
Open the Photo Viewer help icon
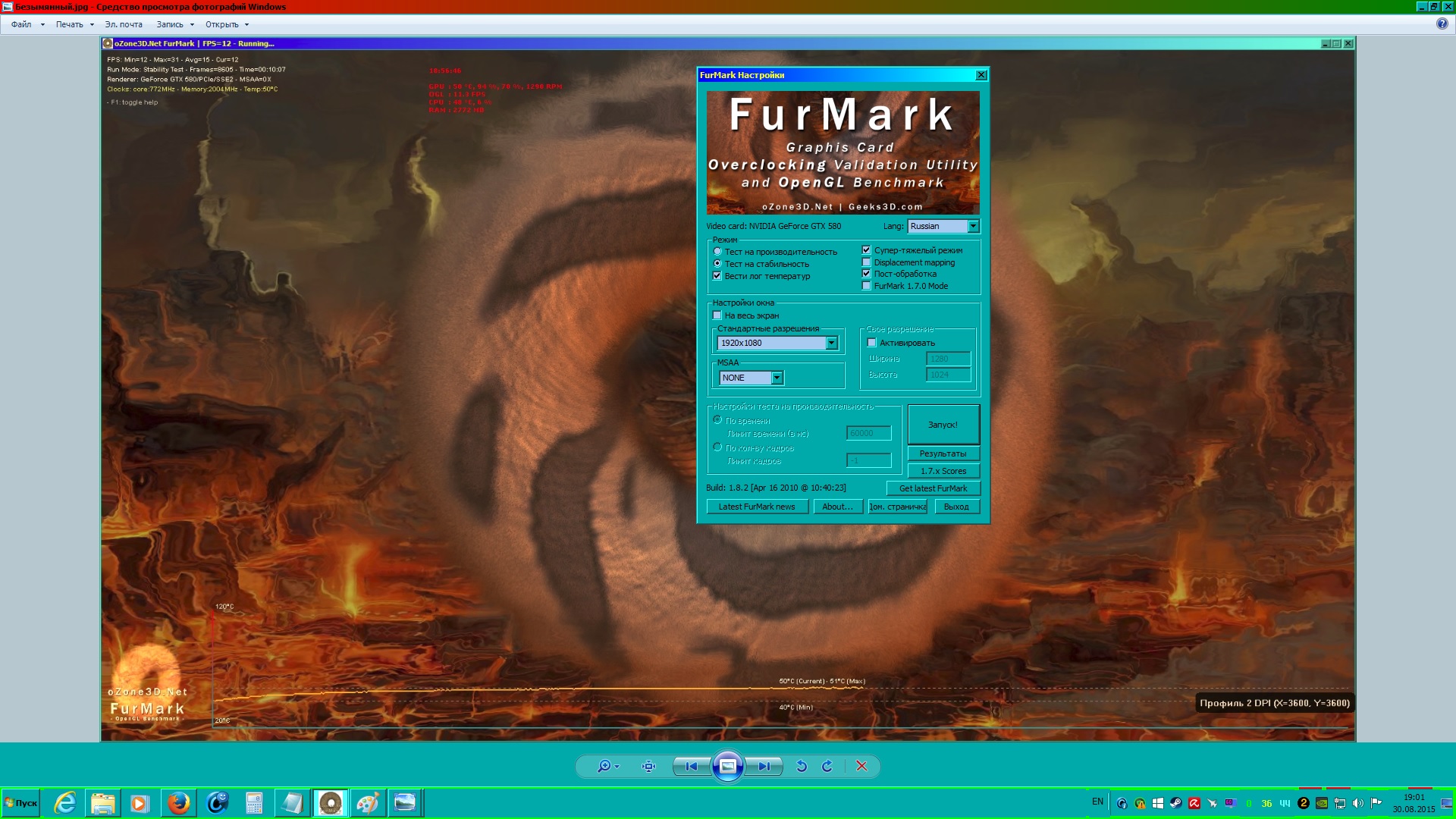1442,24
